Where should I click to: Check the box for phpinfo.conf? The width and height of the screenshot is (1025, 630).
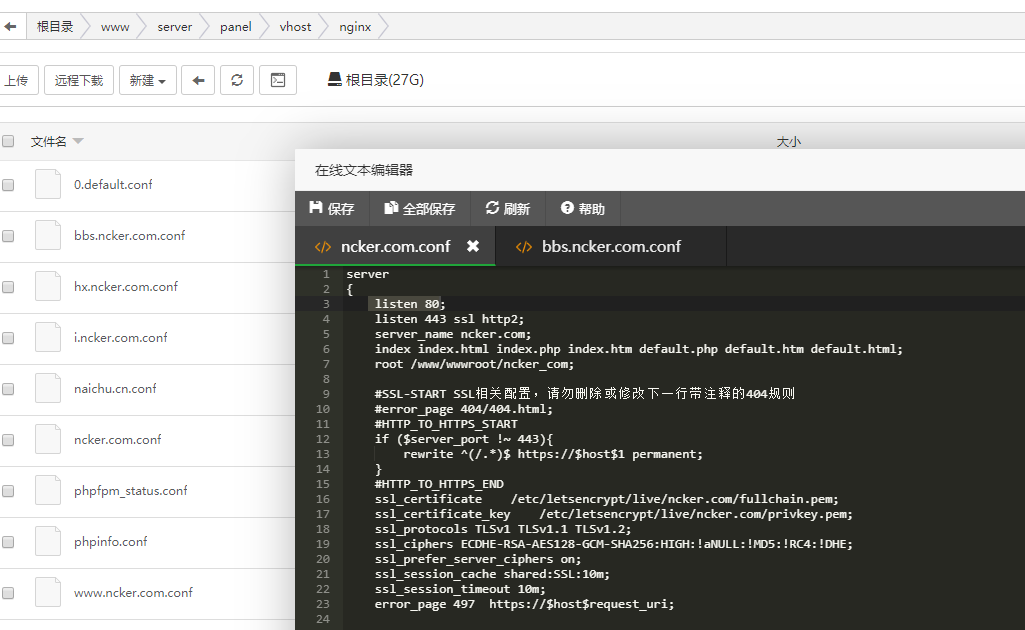8,542
